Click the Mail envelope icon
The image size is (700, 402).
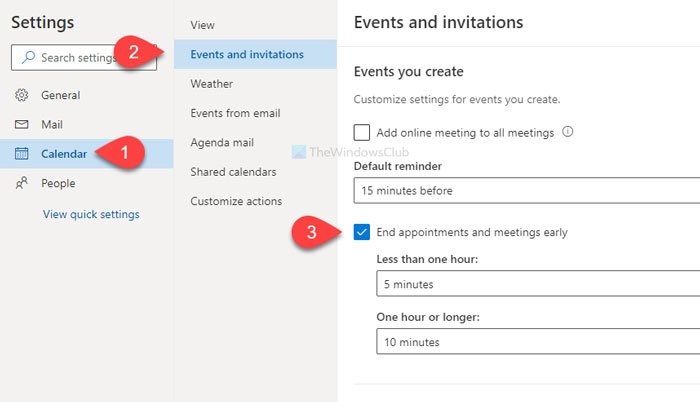22,124
